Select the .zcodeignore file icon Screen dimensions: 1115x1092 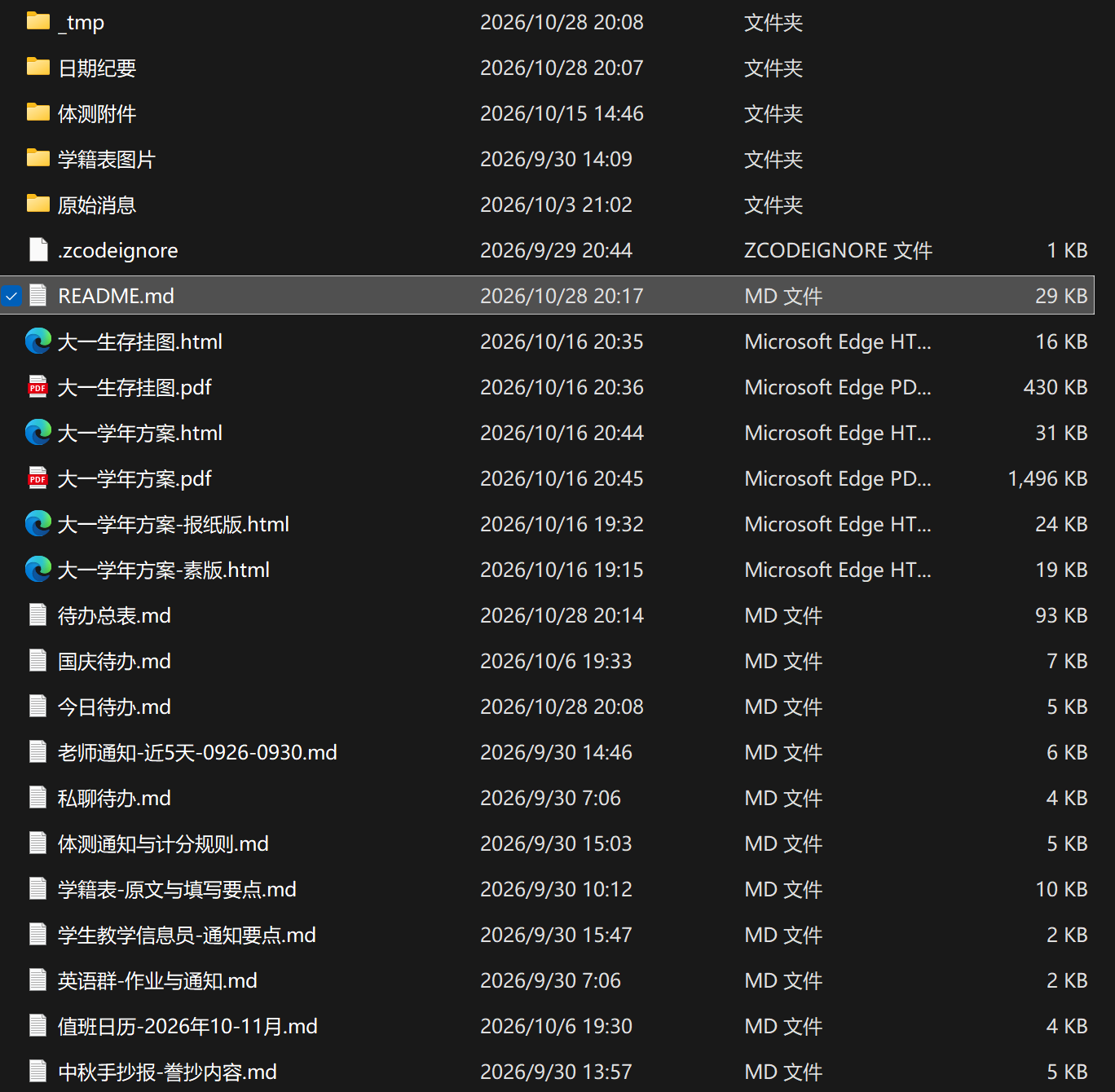point(38,249)
